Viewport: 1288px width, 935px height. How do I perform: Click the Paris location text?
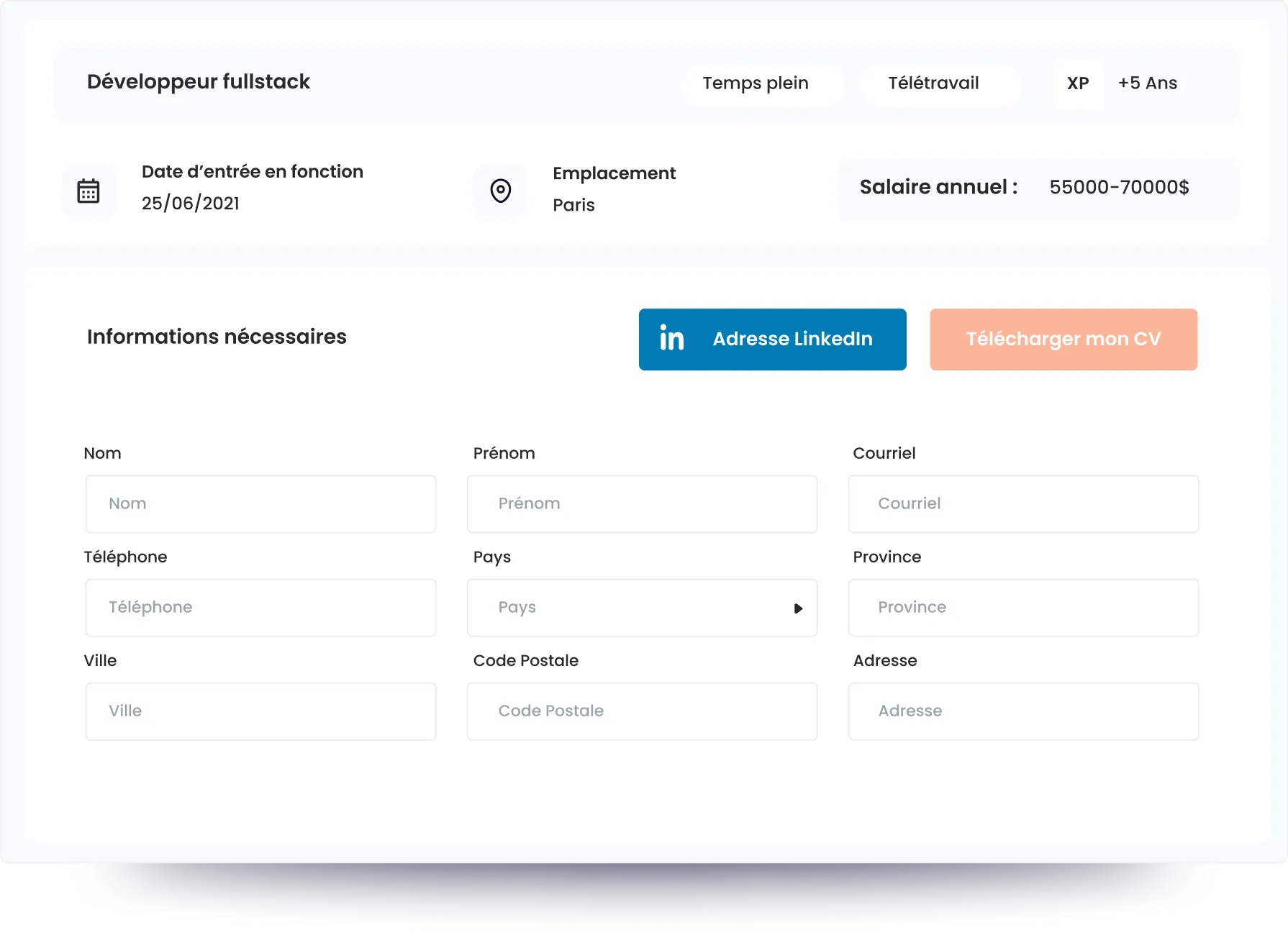click(x=573, y=205)
